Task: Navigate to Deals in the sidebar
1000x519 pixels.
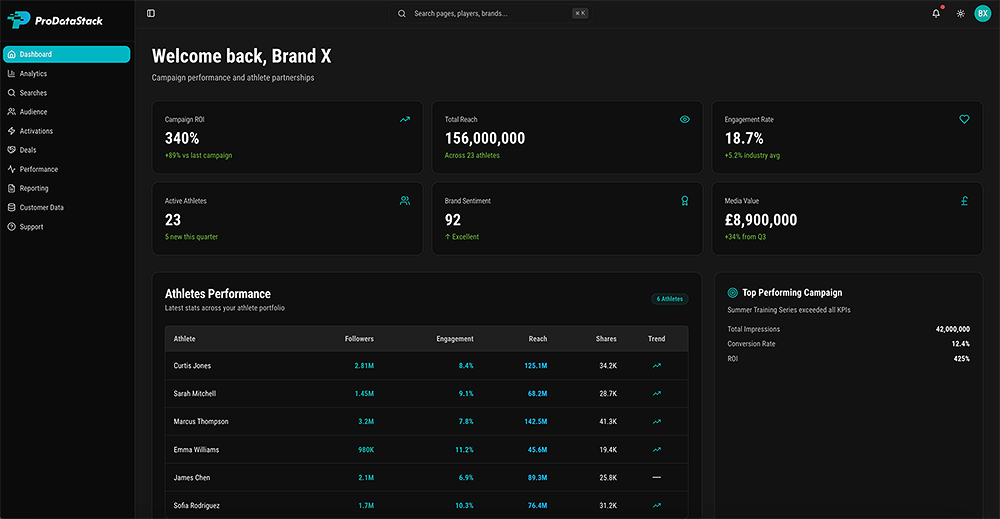Action: (28, 150)
